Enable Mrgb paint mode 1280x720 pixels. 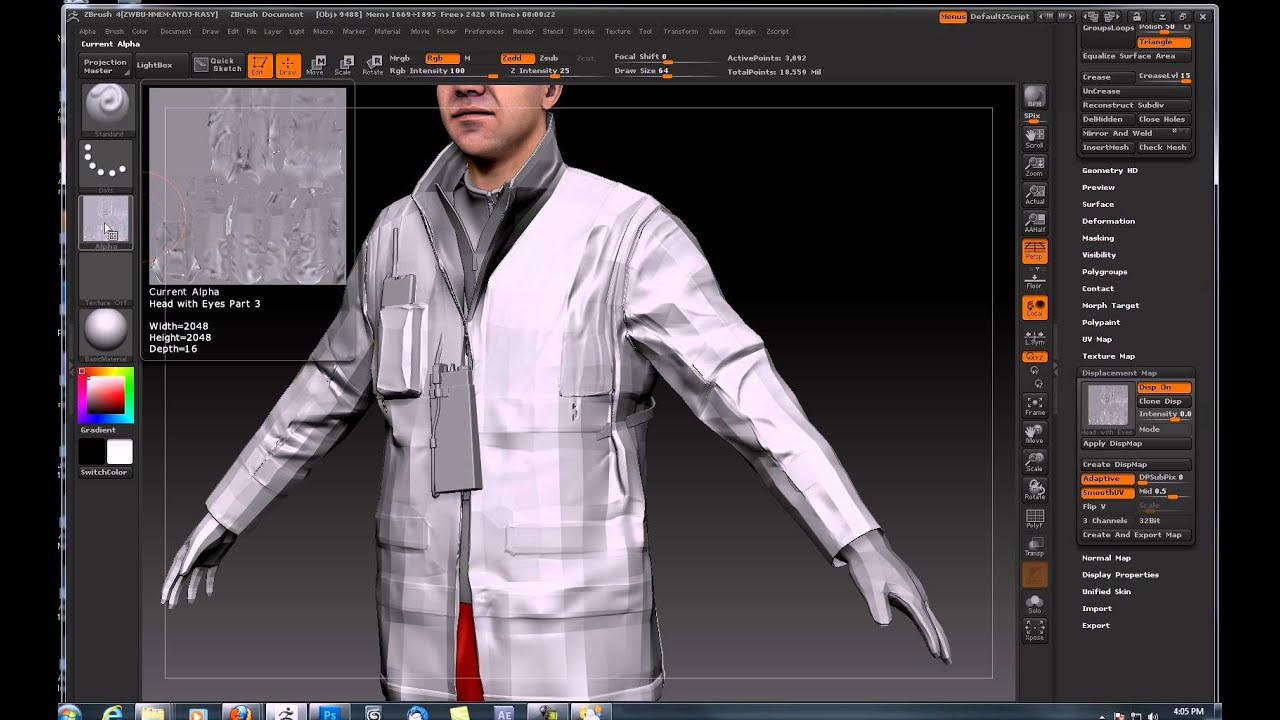400,58
